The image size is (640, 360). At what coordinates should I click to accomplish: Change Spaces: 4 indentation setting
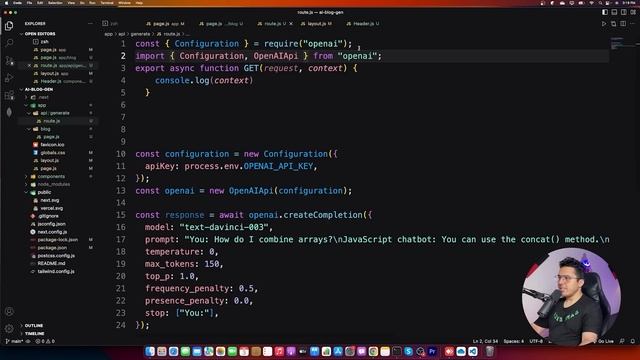tap(513, 341)
